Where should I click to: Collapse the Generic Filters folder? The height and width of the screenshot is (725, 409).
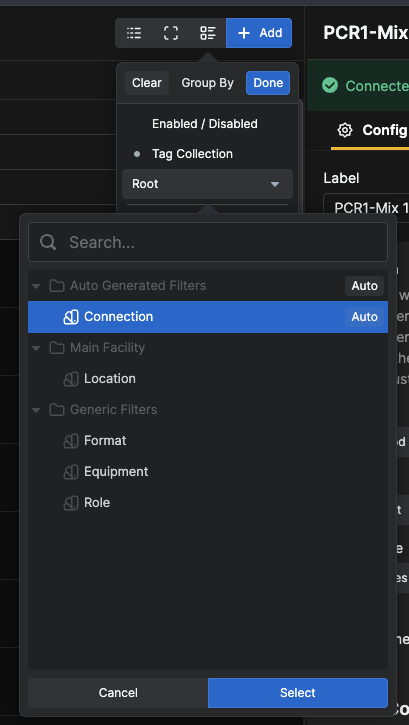coord(36,410)
